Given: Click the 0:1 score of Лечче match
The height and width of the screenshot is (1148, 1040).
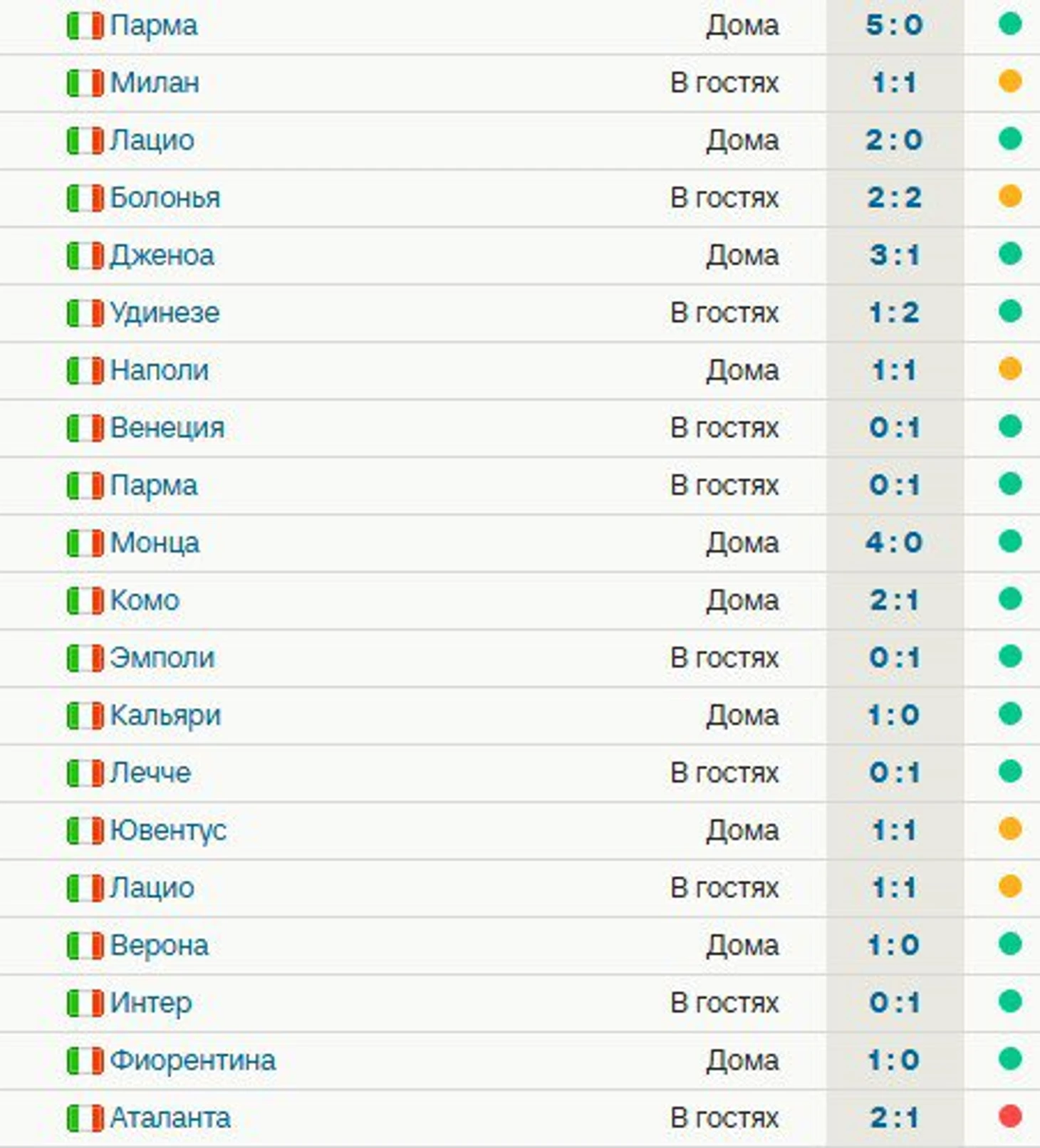Looking at the screenshot, I should [x=895, y=773].
